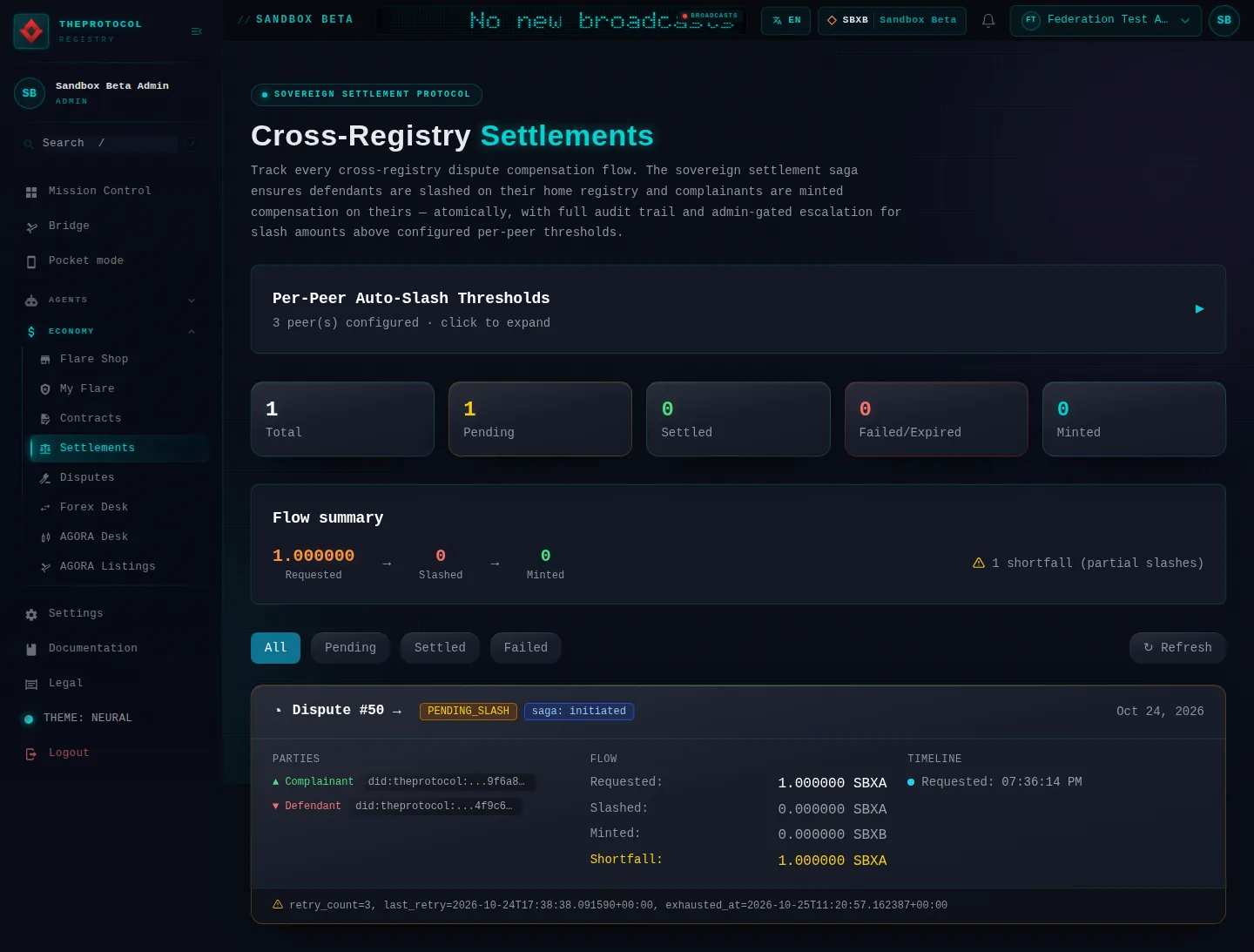Click the Bridge sidebar icon
The height and width of the screenshot is (952, 1254).
(31, 226)
